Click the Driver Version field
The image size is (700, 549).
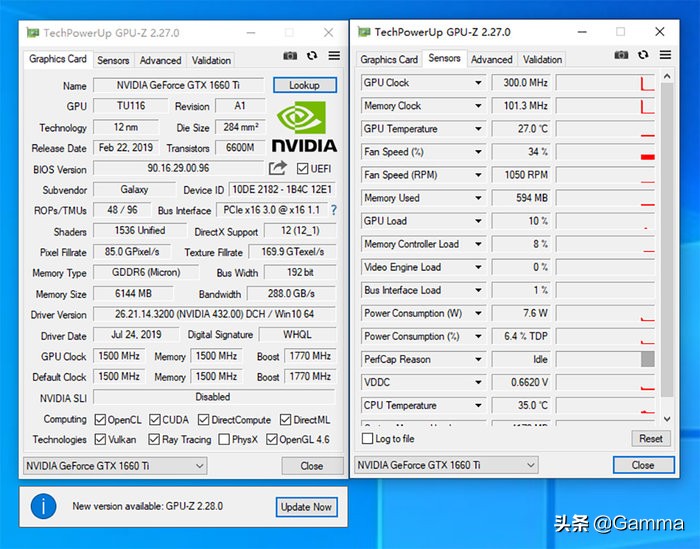[214, 314]
